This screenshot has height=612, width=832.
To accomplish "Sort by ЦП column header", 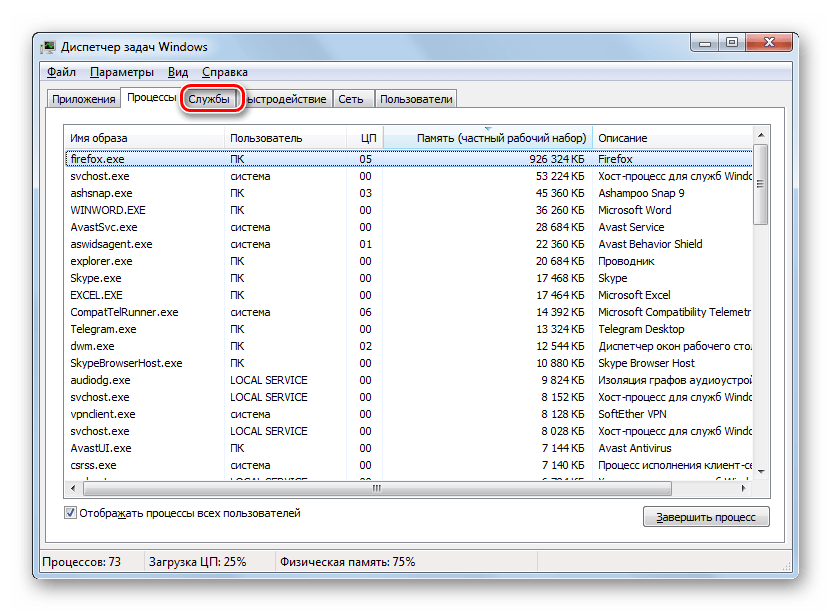I will (365, 138).
